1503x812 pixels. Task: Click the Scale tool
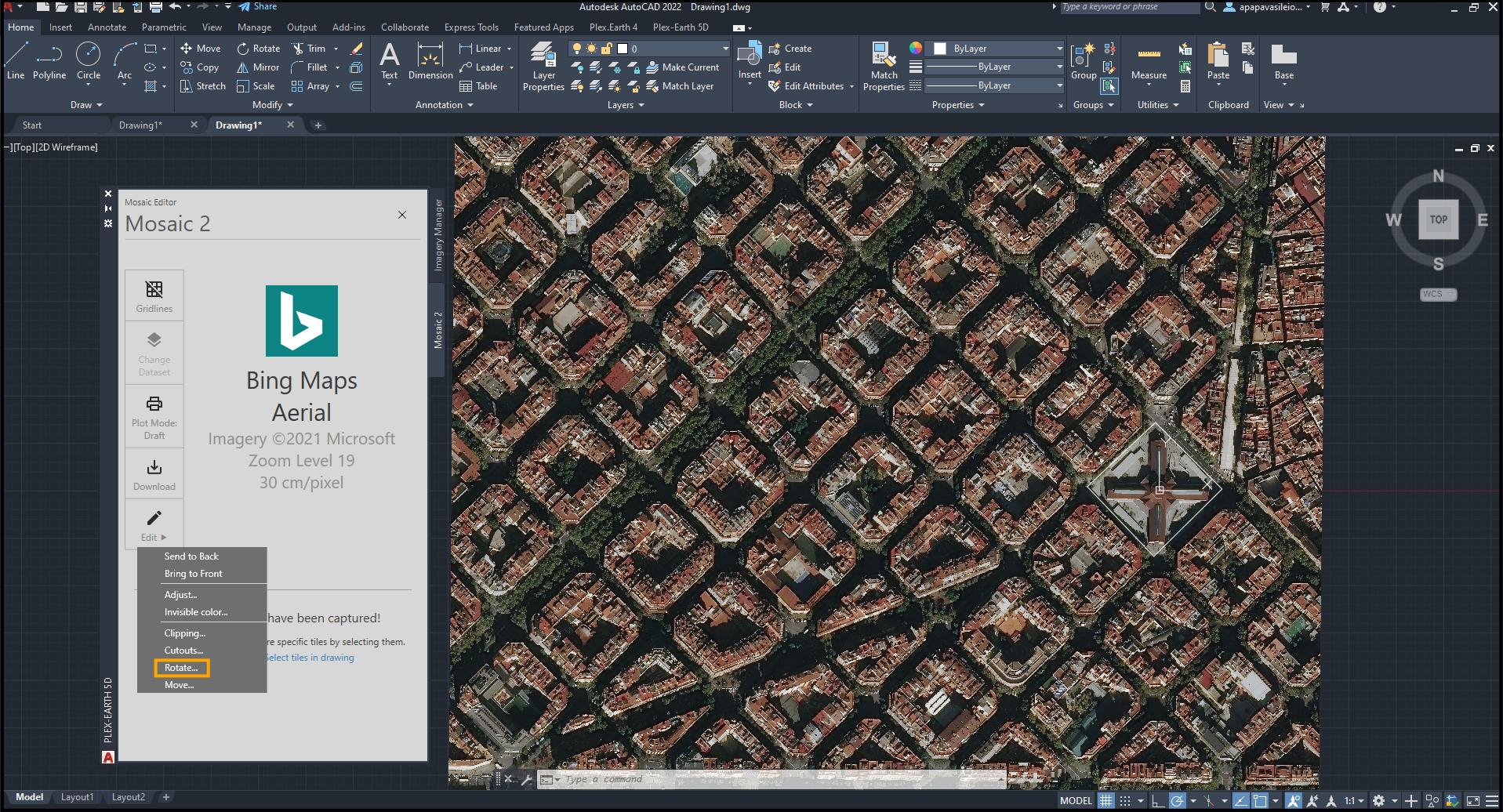tap(256, 86)
